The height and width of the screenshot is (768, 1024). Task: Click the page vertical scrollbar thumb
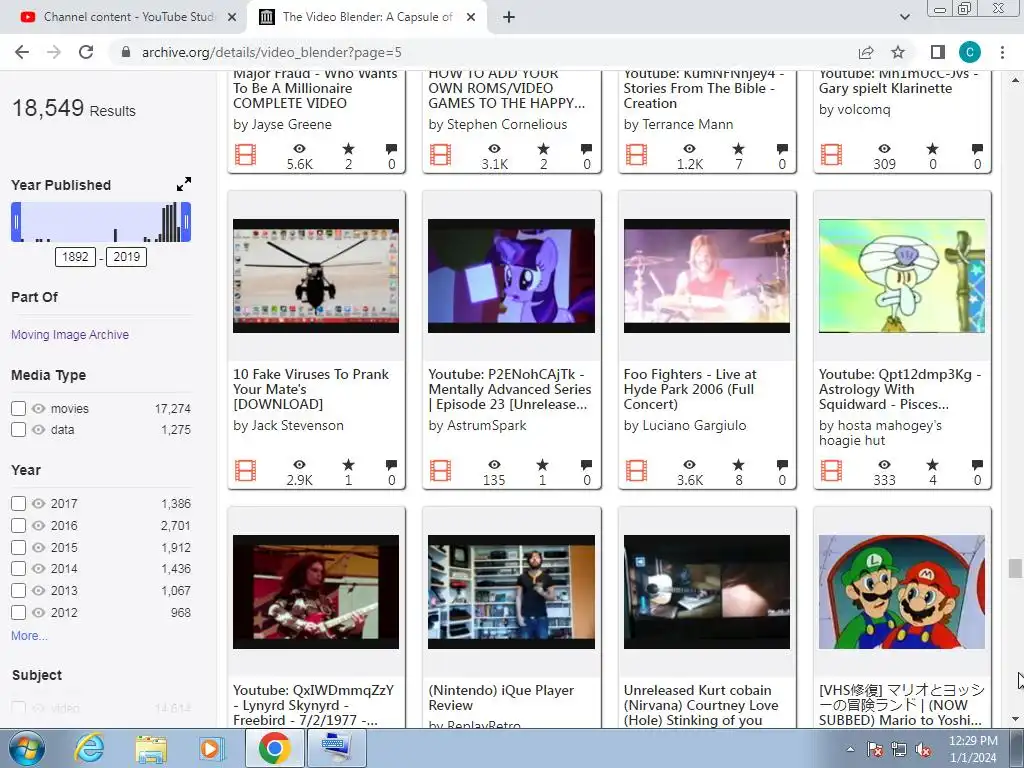click(x=1015, y=568)
